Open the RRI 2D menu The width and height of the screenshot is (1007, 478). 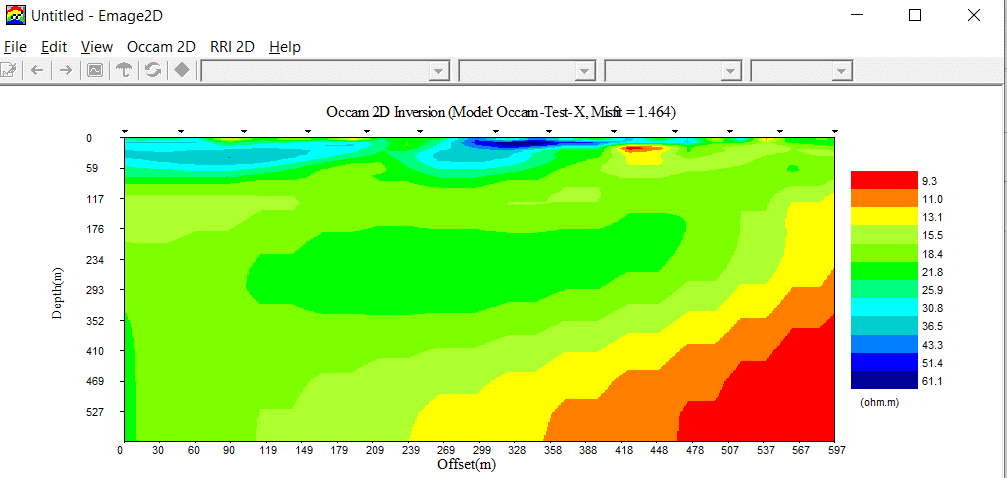[232, 47]
